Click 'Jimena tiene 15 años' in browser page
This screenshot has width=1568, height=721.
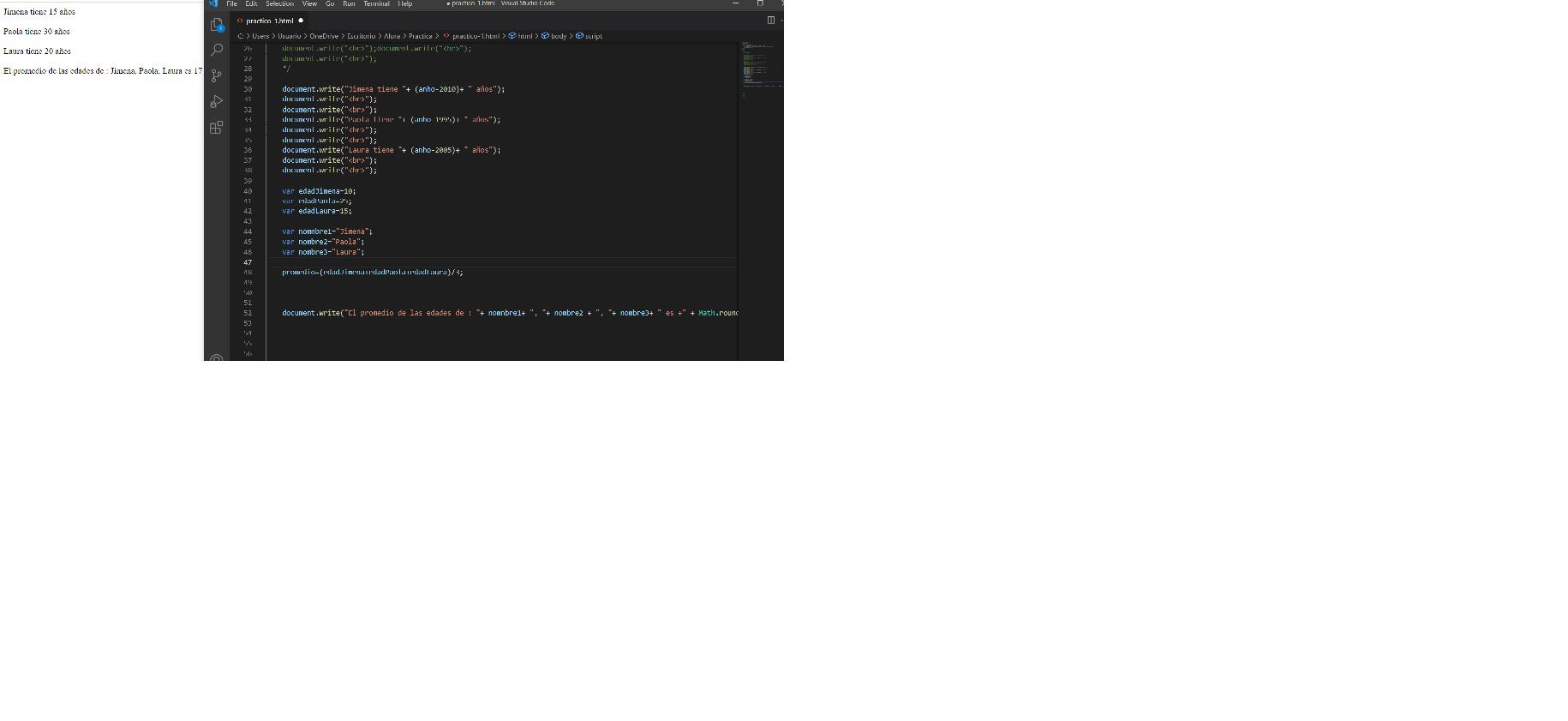pyautogui.click(x=39, y=12)
